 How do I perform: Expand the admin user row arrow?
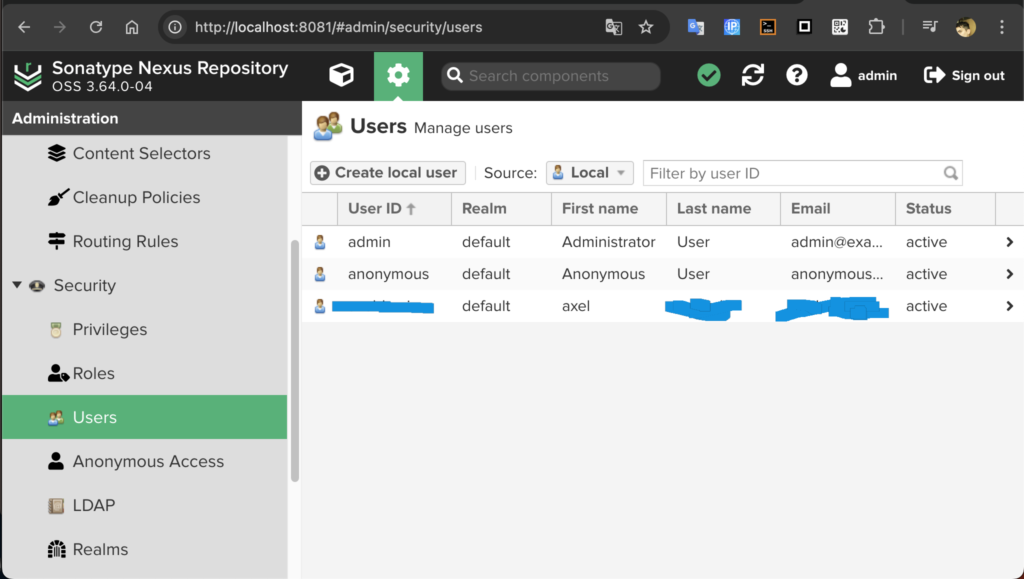click(x=1009, y=242)
